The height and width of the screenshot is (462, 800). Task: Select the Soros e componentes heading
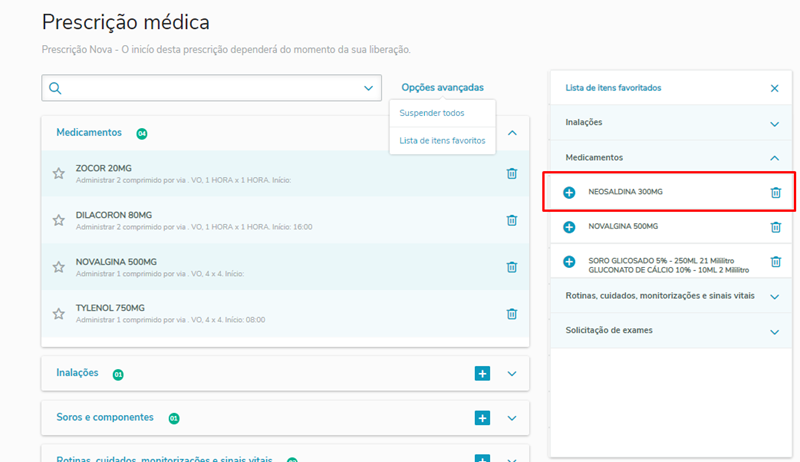(x=105, y=417)
